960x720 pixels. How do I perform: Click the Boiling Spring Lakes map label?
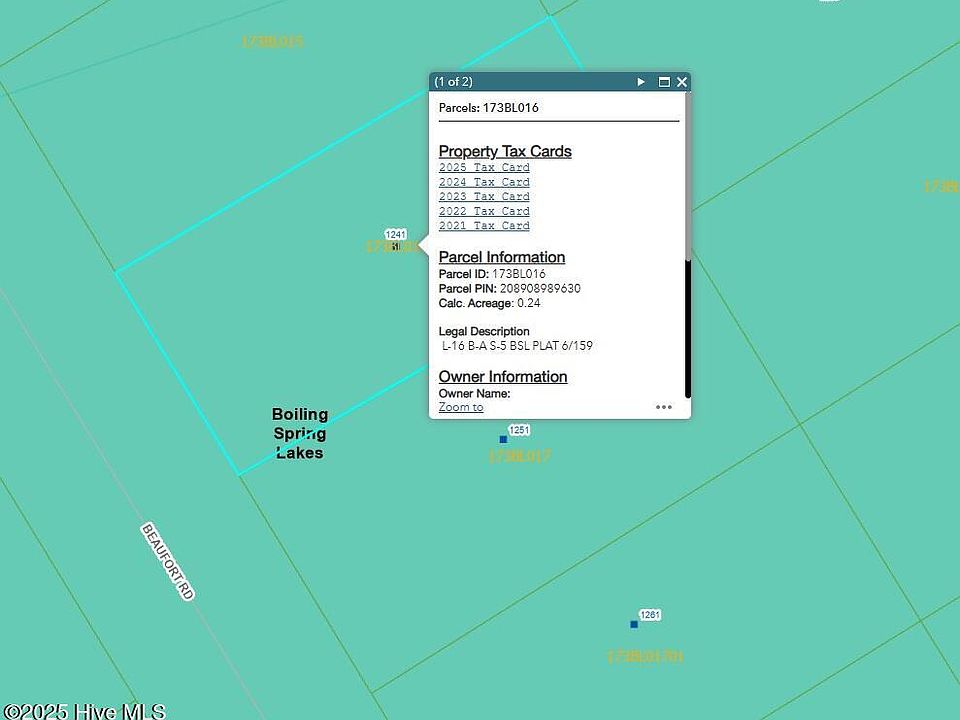pyautogui.click(x=299, y=433)
